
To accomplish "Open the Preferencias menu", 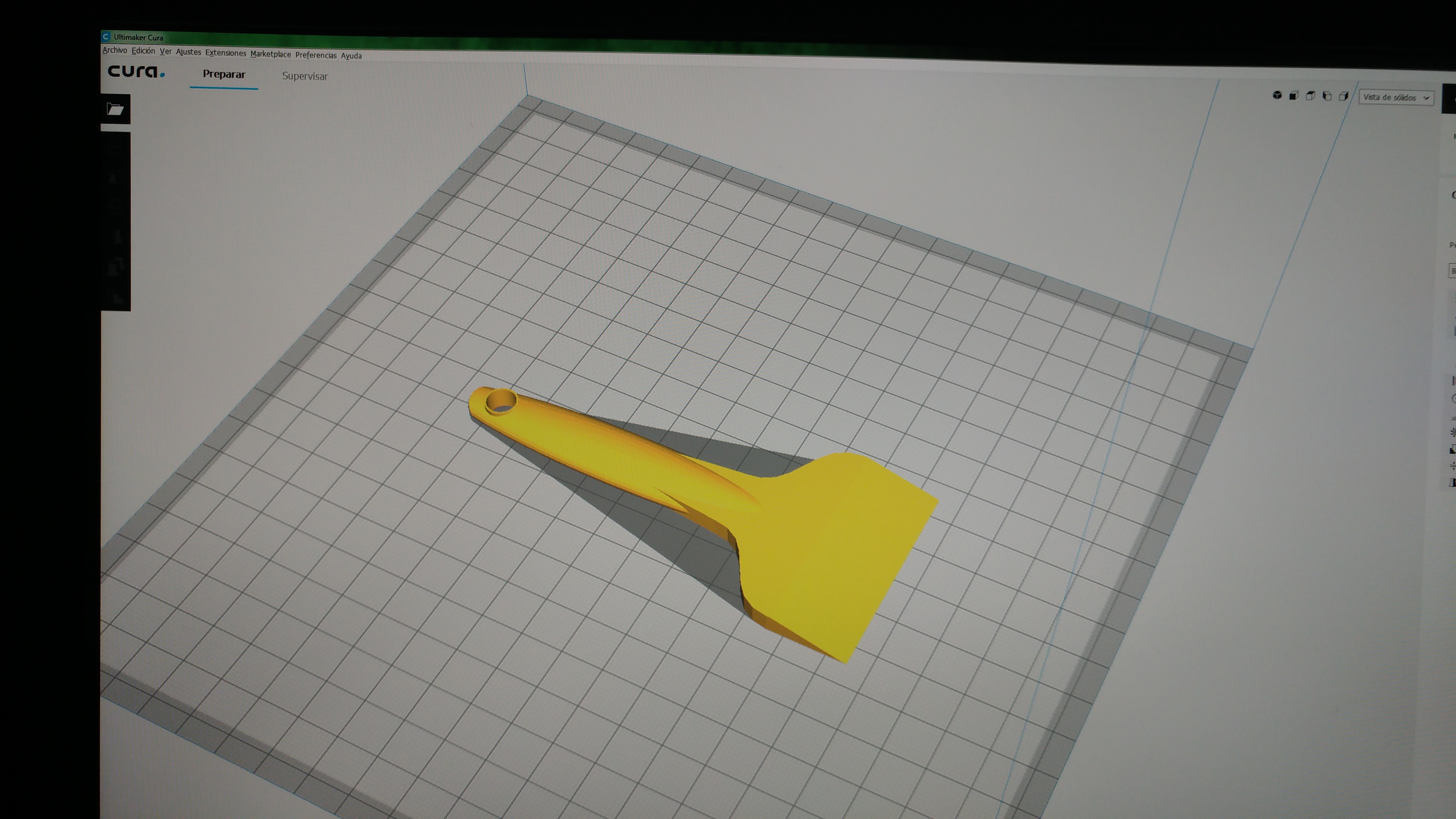I will (x=315, y=55).
